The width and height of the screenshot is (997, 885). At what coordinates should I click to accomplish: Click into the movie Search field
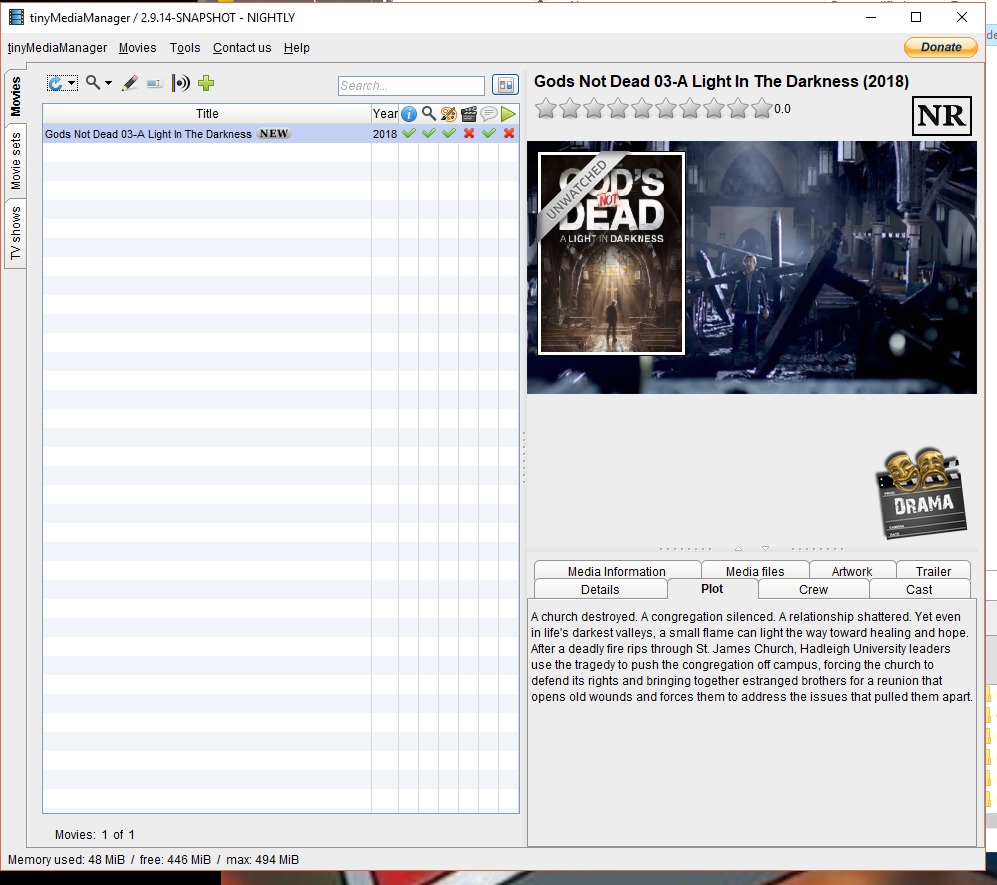pyautogui.click(x=411, y=85)
